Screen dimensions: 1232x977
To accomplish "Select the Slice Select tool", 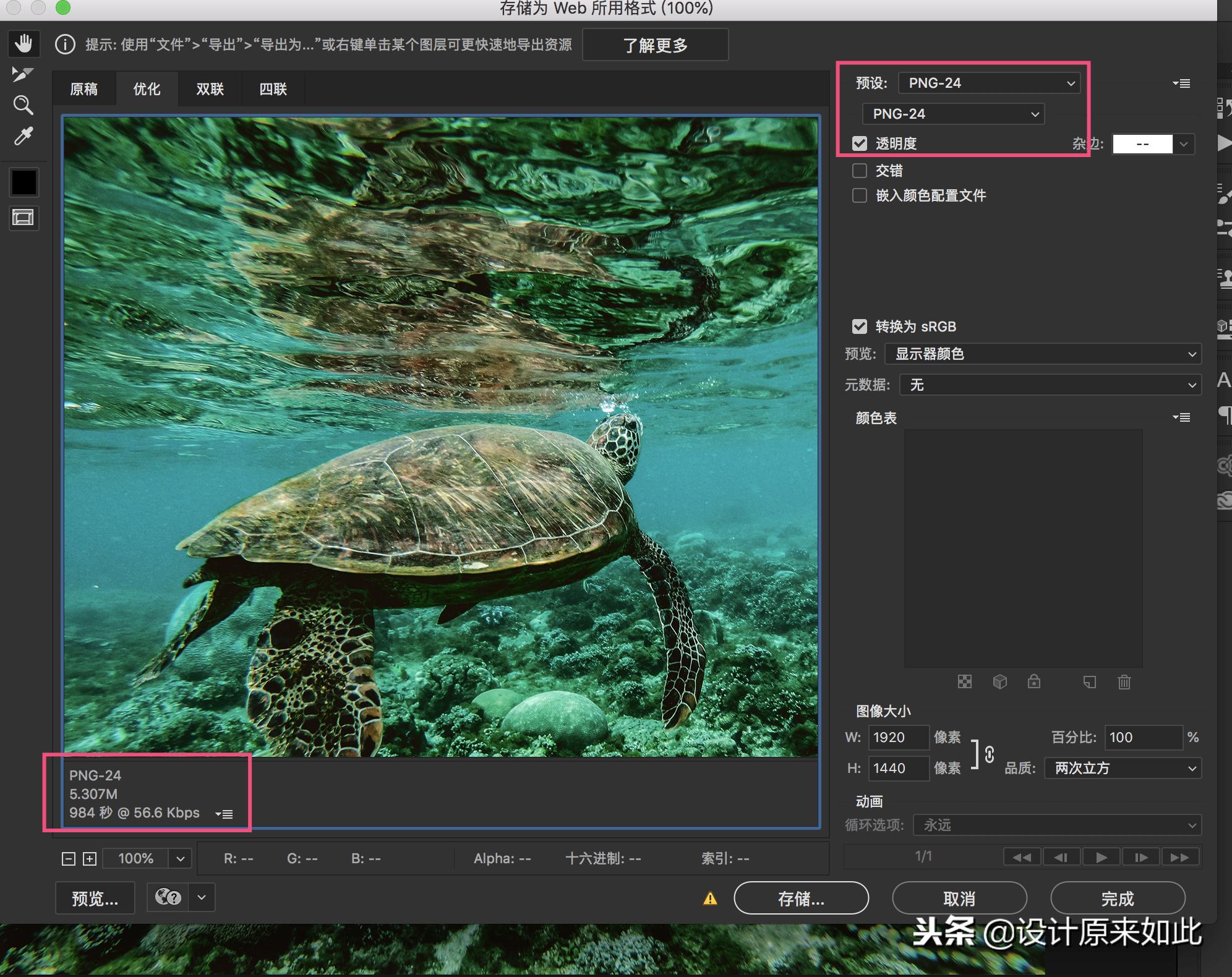I will pos(23,74).
